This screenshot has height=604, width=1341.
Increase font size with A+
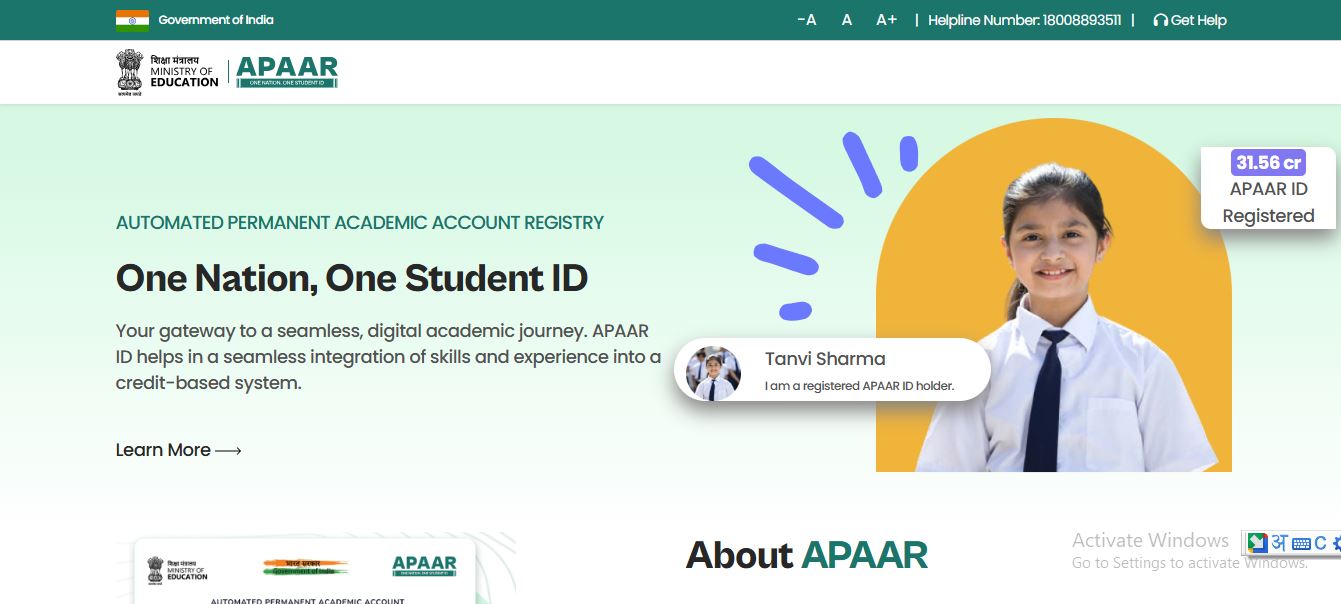click(887, 20)
